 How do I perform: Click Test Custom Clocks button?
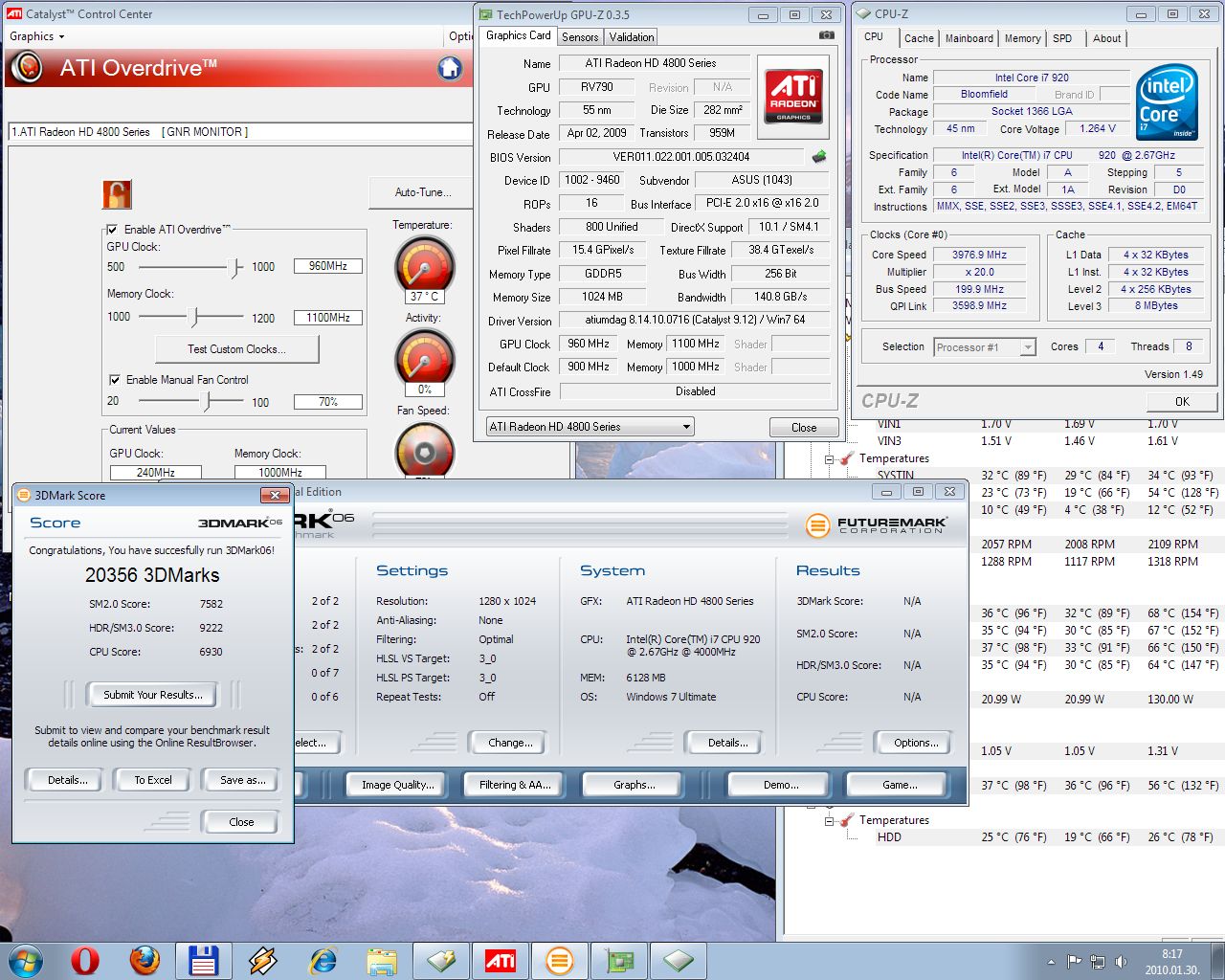[236, 349]
